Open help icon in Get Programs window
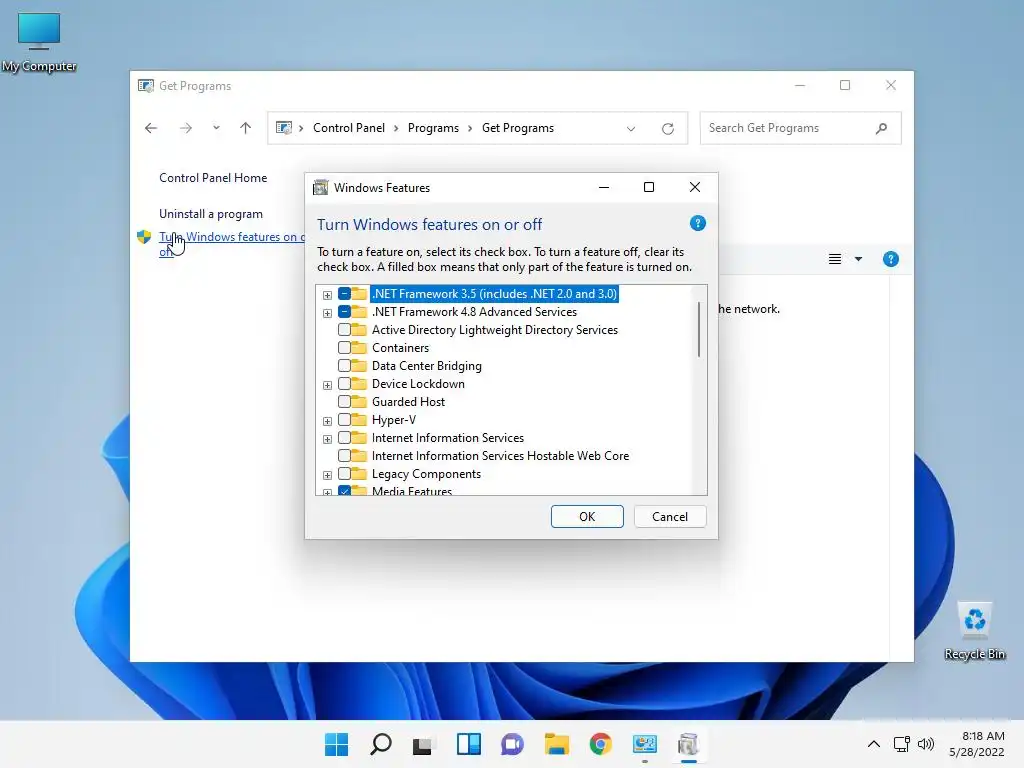 tap(891, 259)
